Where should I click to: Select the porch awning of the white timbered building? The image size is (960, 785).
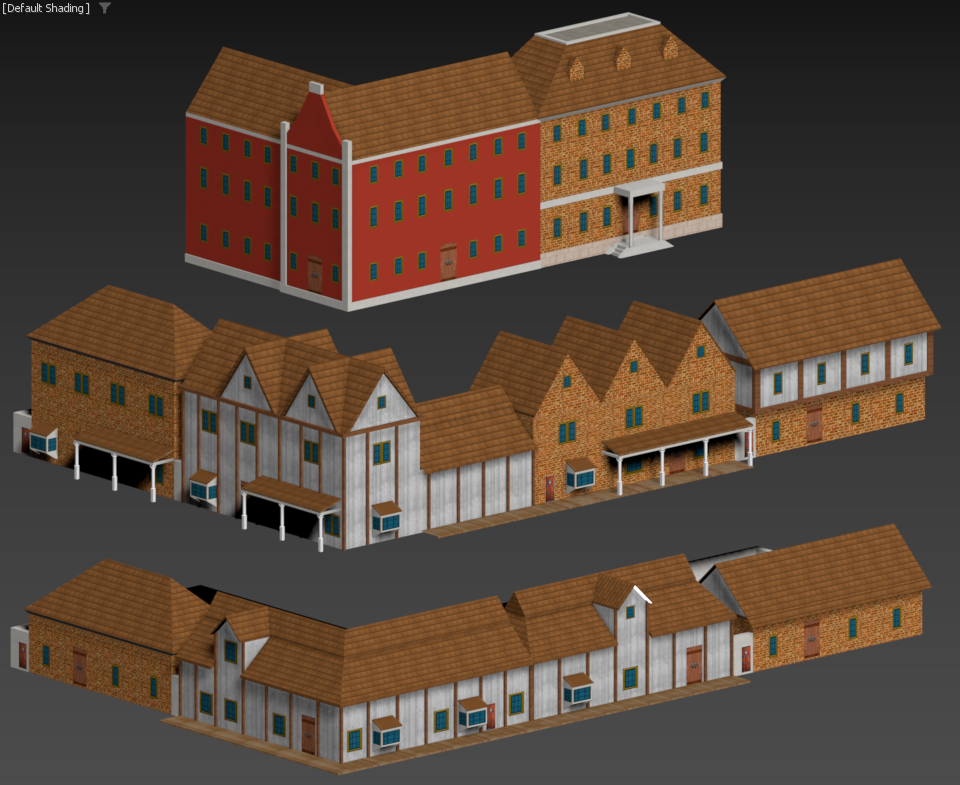tap(290, 494)
